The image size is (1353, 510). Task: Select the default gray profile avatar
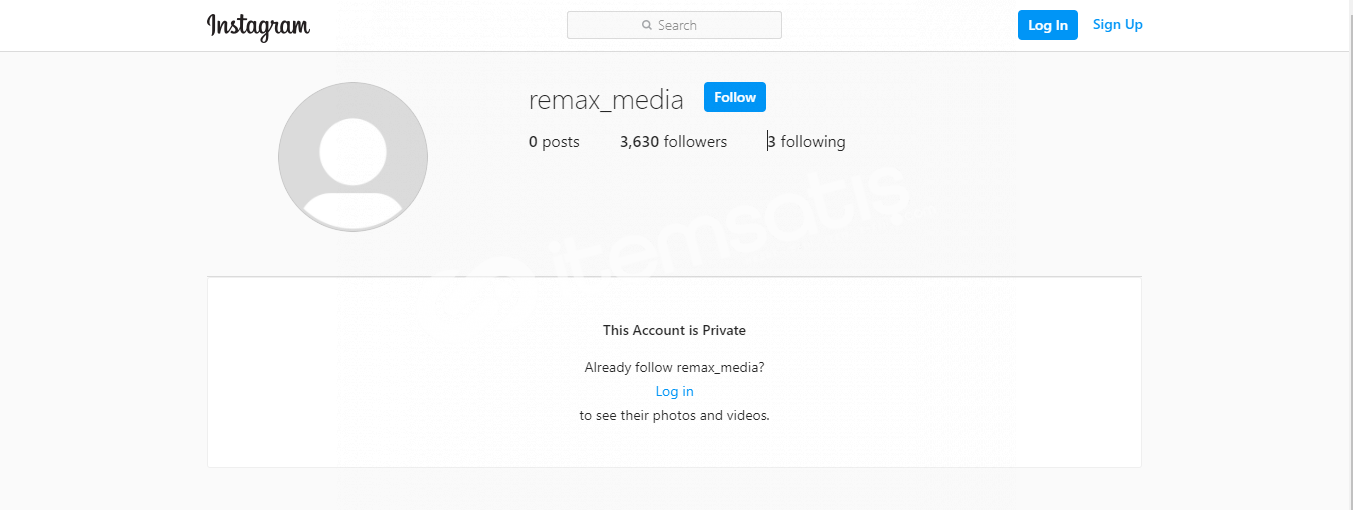(353, 157)
